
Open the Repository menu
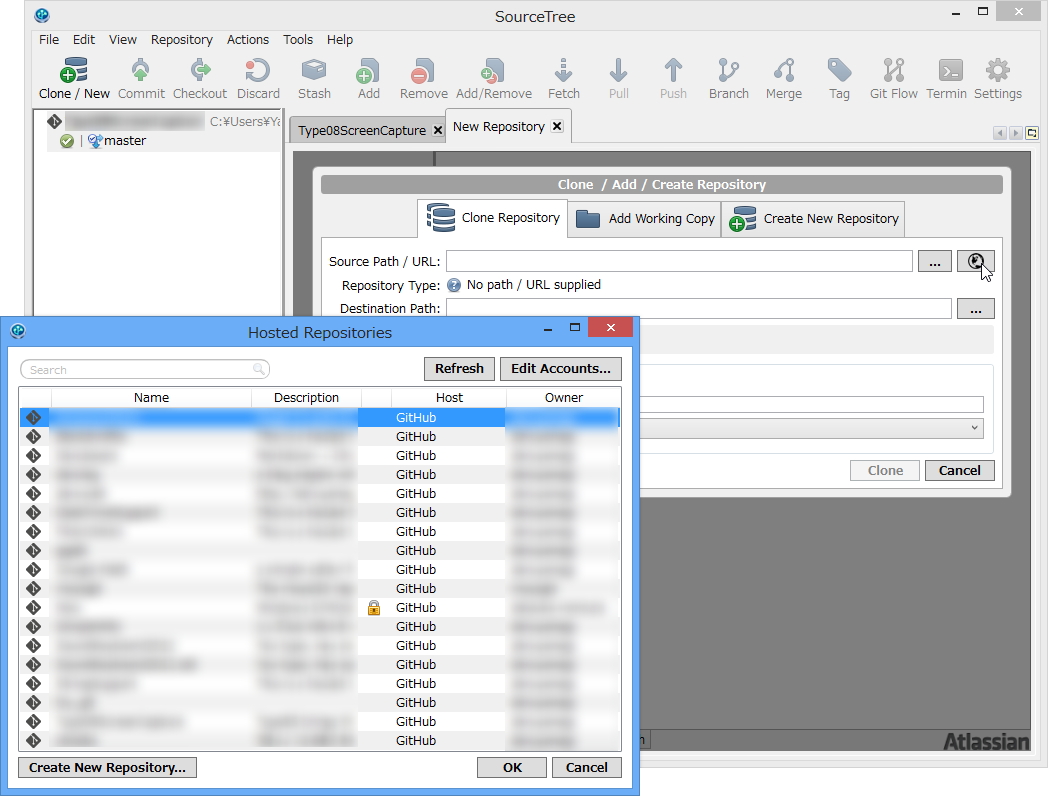tap(181, 40)
